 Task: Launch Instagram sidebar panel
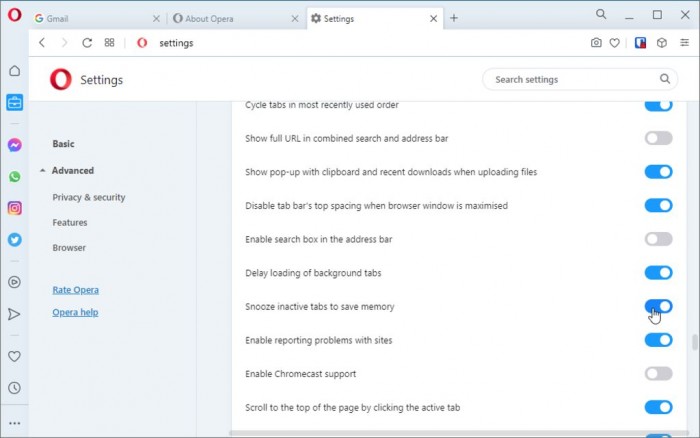(14, 208)
